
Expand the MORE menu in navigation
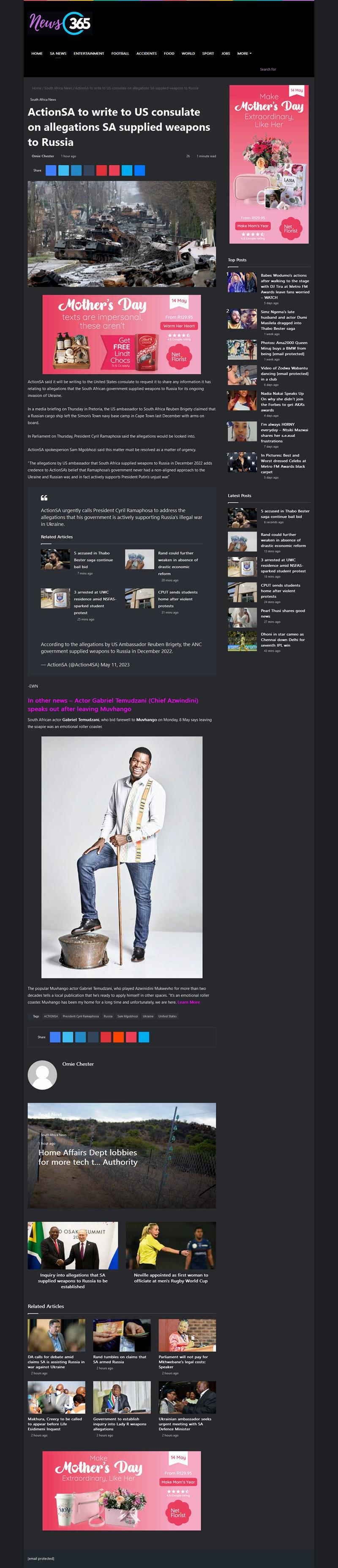(244, 54)
